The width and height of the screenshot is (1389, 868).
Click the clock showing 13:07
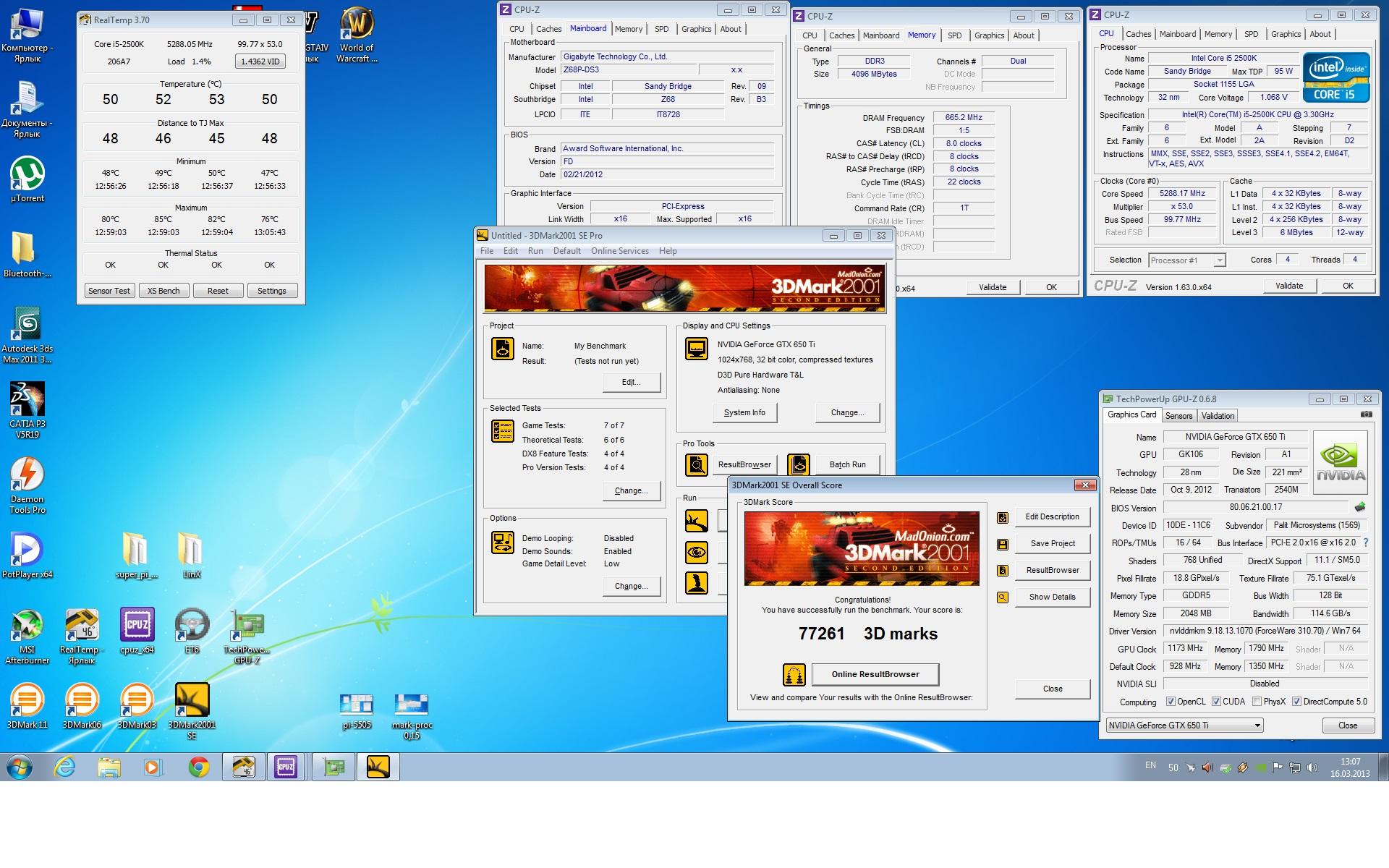tap(1350, 762)
